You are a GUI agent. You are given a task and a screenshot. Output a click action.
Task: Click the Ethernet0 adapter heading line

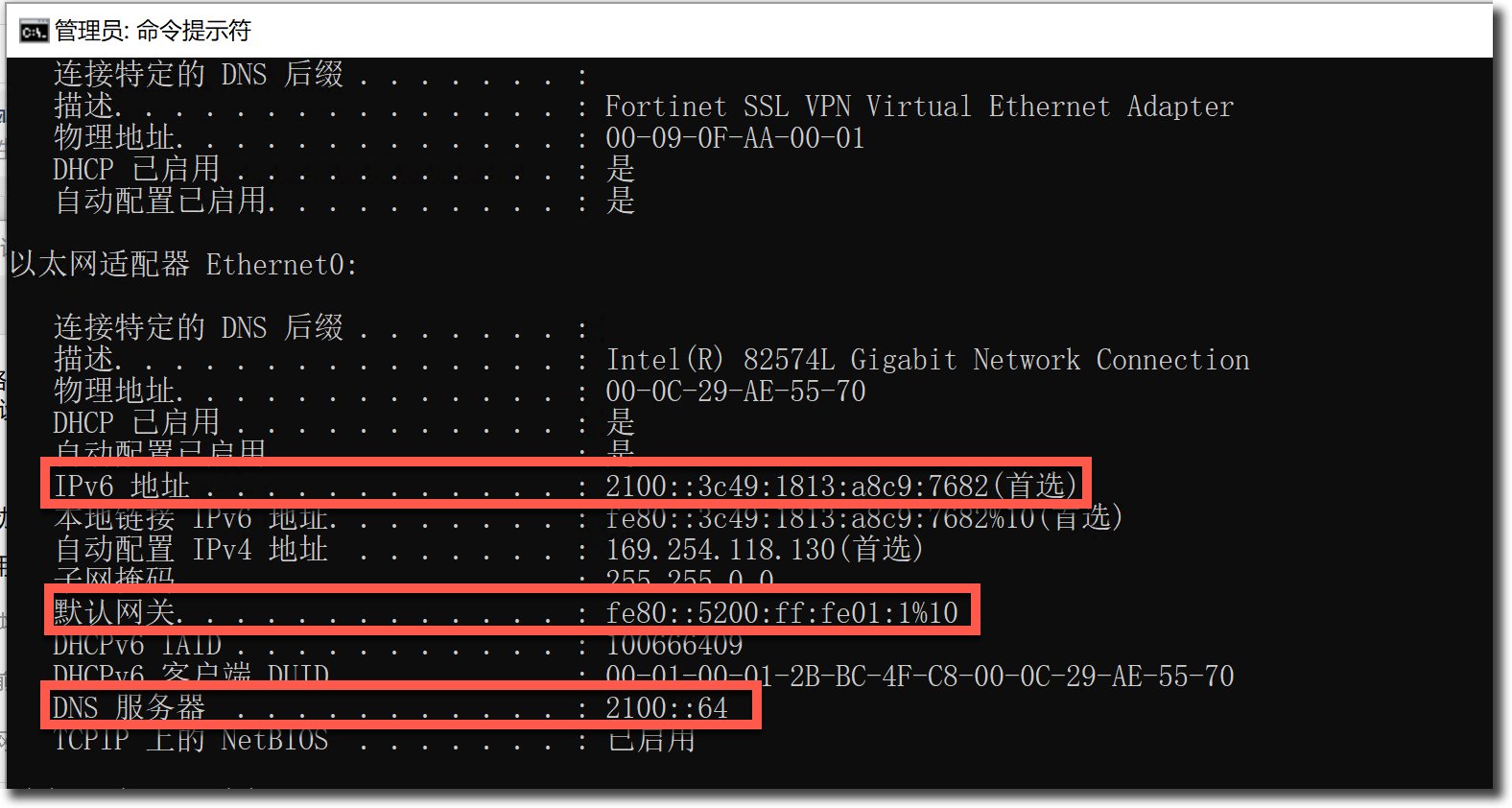[x=183, y=264]
